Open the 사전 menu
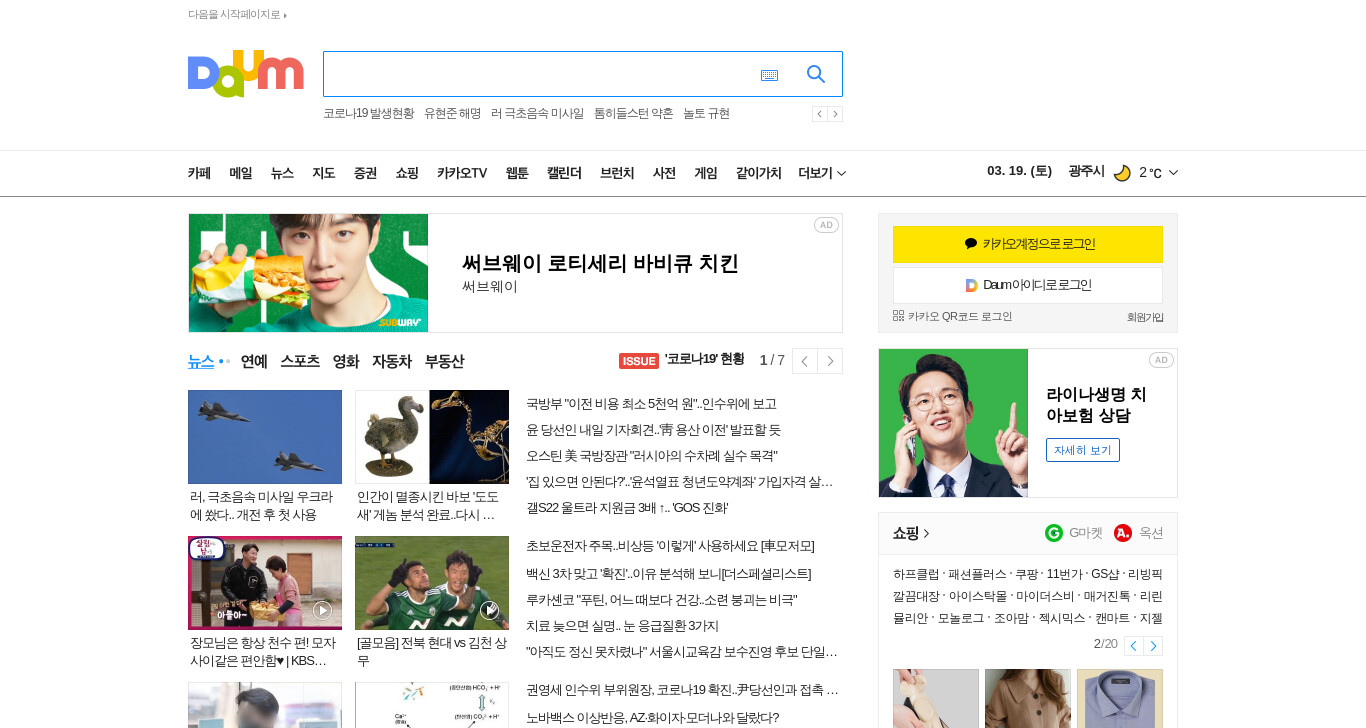 click(x=664, y=173)
